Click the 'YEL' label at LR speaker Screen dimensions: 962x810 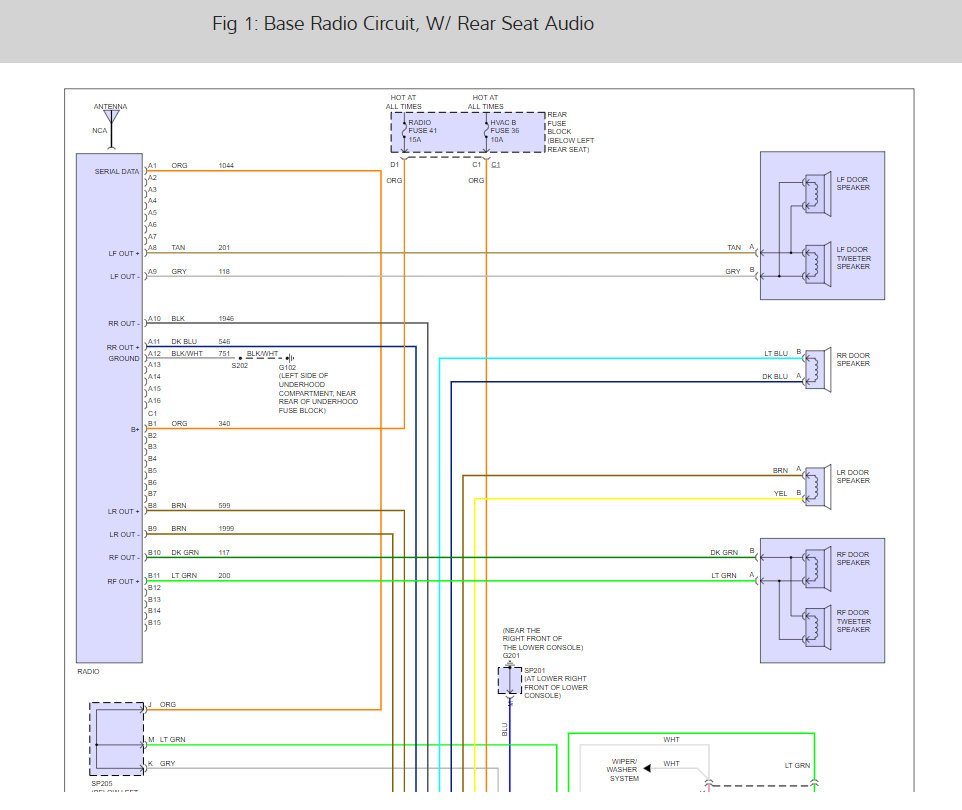click(780, 493)
